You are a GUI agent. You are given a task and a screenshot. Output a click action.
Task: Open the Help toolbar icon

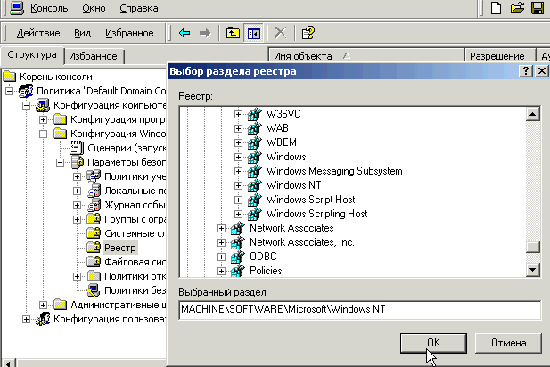coord(308,33)
